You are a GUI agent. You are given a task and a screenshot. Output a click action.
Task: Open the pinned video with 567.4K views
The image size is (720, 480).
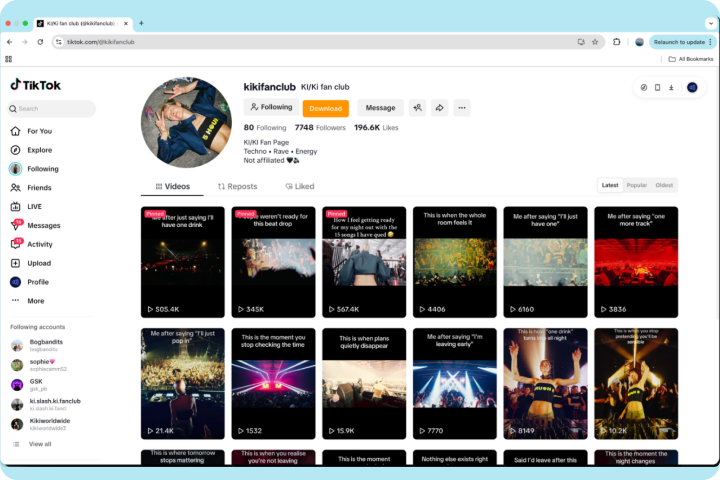coord(363,260)
